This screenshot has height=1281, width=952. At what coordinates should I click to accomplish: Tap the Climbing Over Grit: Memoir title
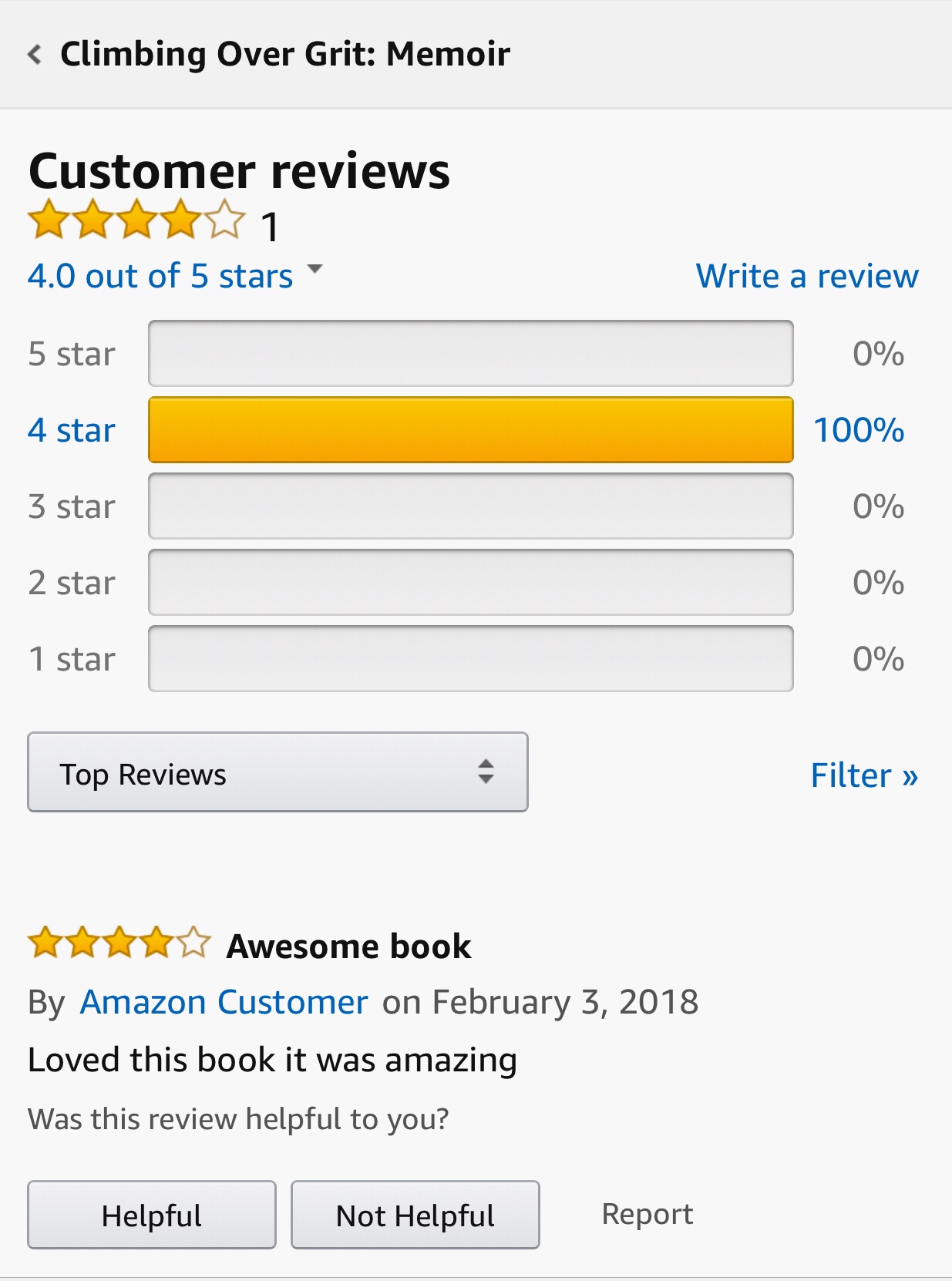(285, 55)
